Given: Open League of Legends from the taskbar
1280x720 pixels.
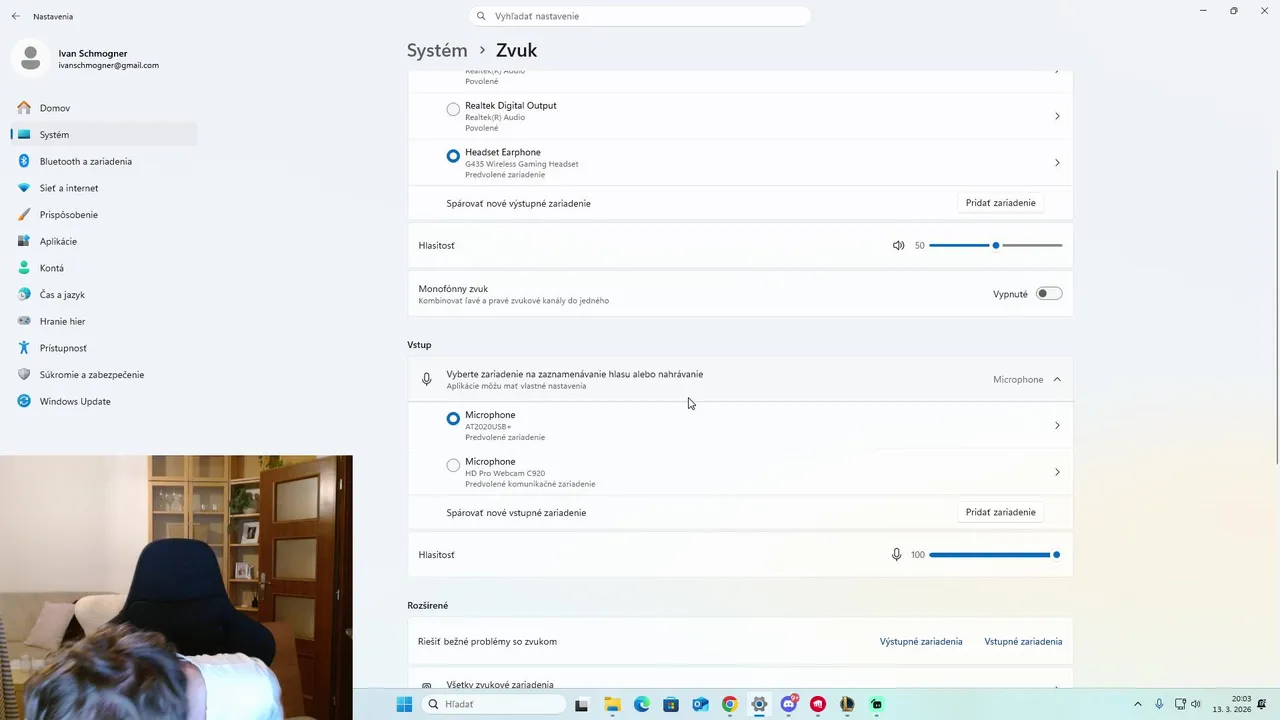Looking at the screenshot, I should pos(847,704).
